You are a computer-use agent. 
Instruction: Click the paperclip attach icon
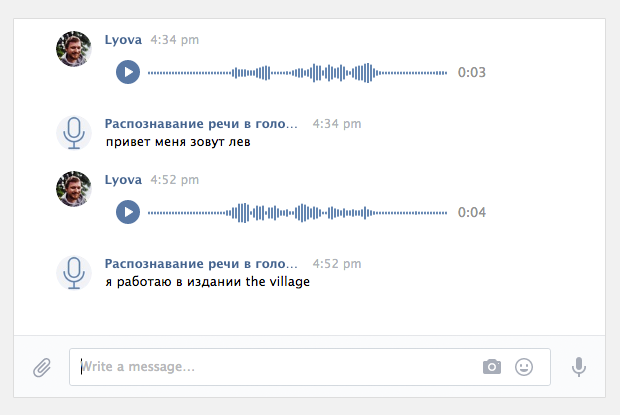(x=42, y=367)
